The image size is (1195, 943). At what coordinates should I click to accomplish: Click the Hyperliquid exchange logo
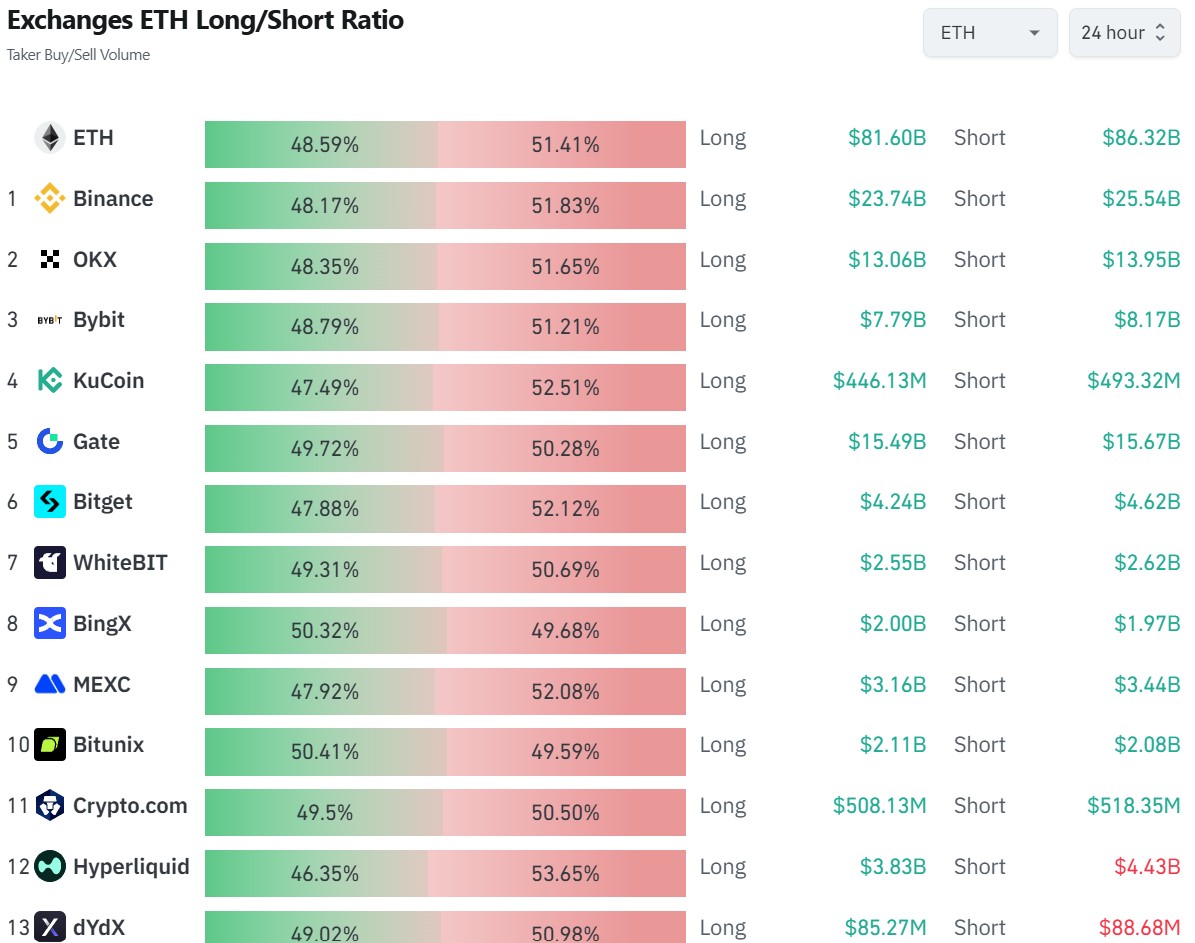pyautogui.click(x=52, y=867)
